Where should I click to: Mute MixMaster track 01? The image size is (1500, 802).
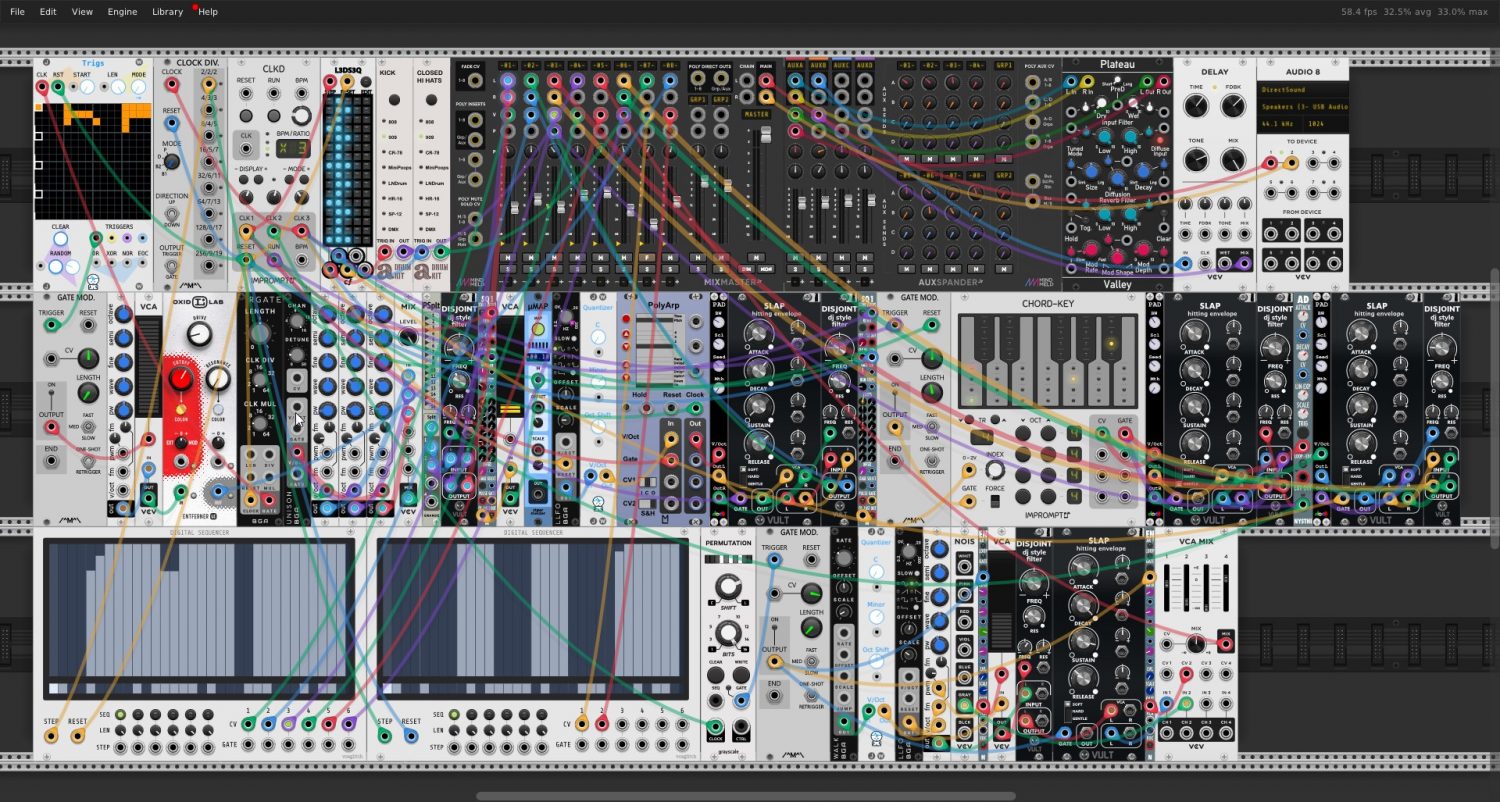tap(507, 256)
